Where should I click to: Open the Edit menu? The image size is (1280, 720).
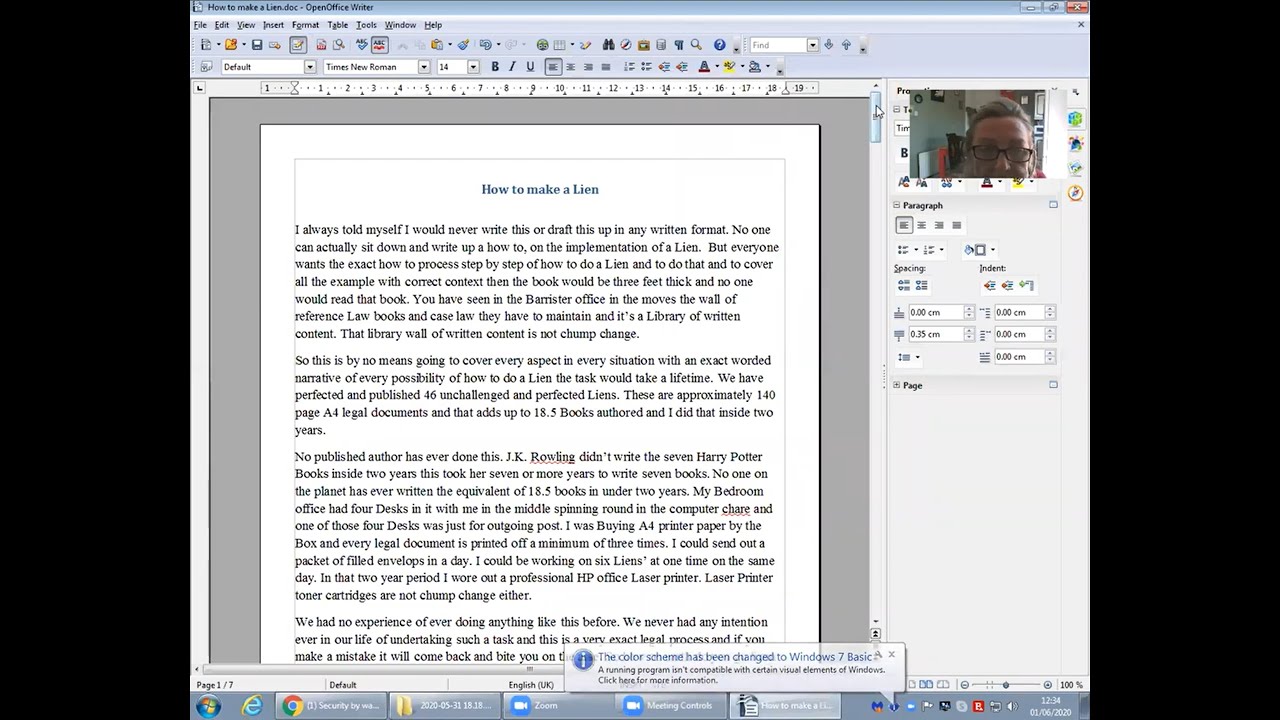click(x=222, y=25)
